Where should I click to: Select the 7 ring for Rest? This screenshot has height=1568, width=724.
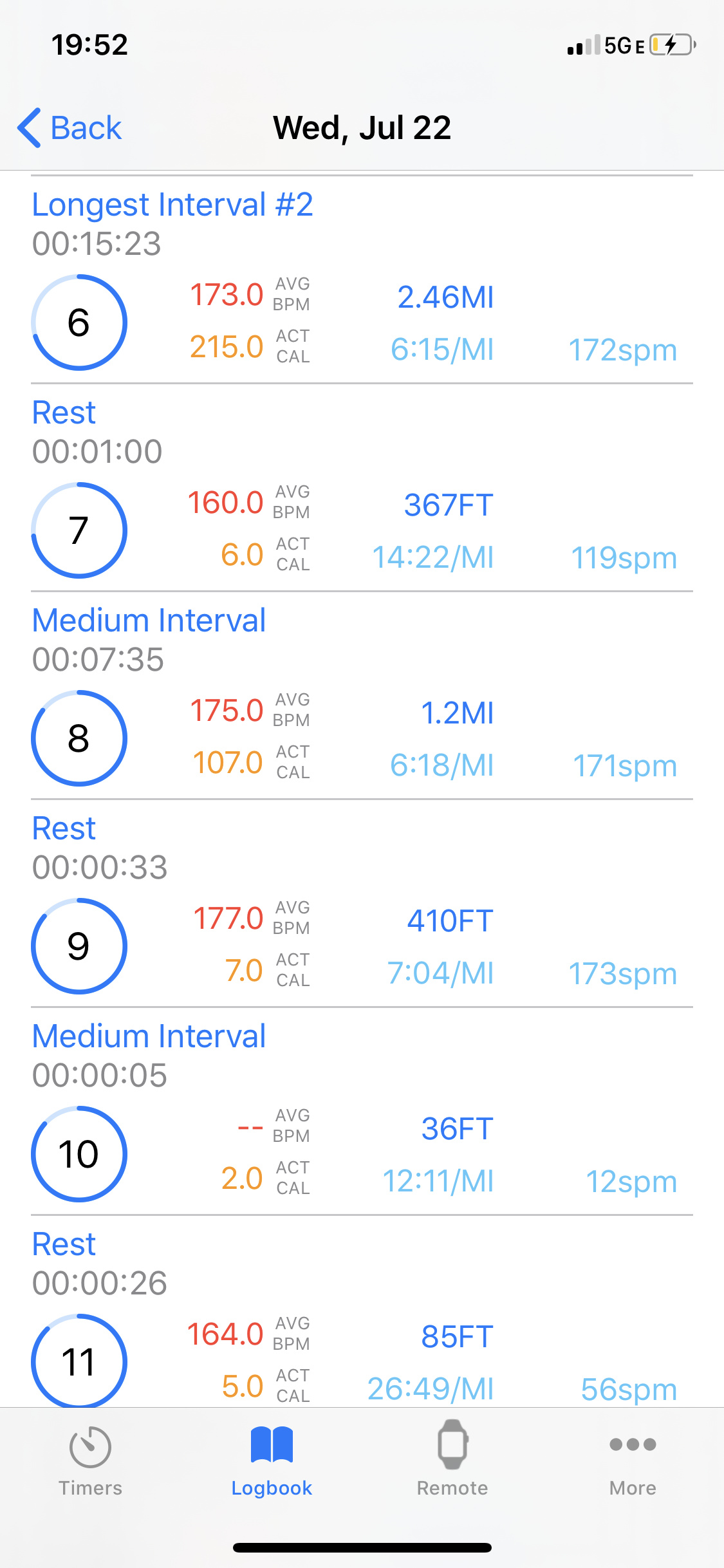[79, 530]
